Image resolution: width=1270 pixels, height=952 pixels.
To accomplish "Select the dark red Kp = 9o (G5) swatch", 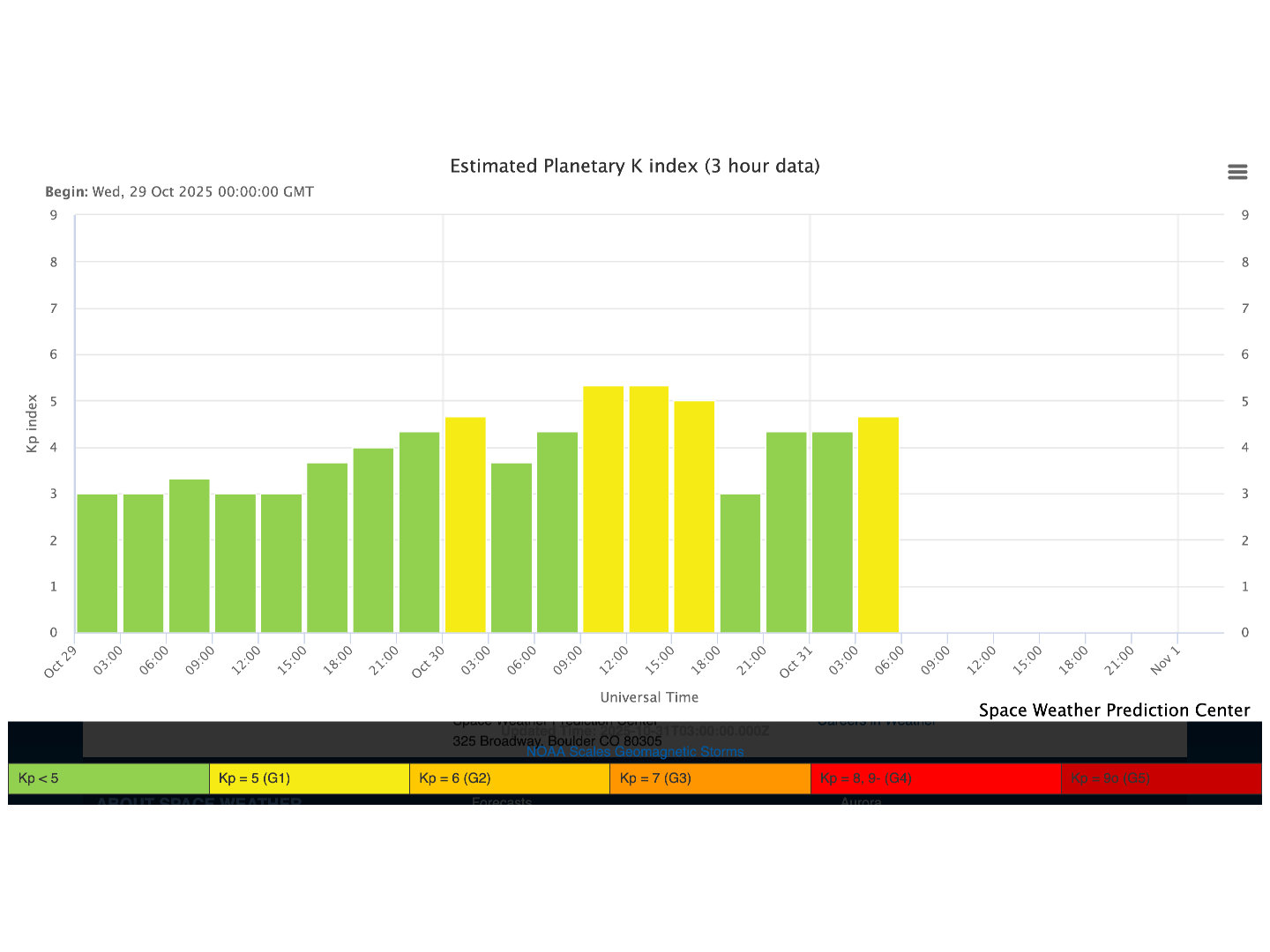I will (x=1160, y=778).
